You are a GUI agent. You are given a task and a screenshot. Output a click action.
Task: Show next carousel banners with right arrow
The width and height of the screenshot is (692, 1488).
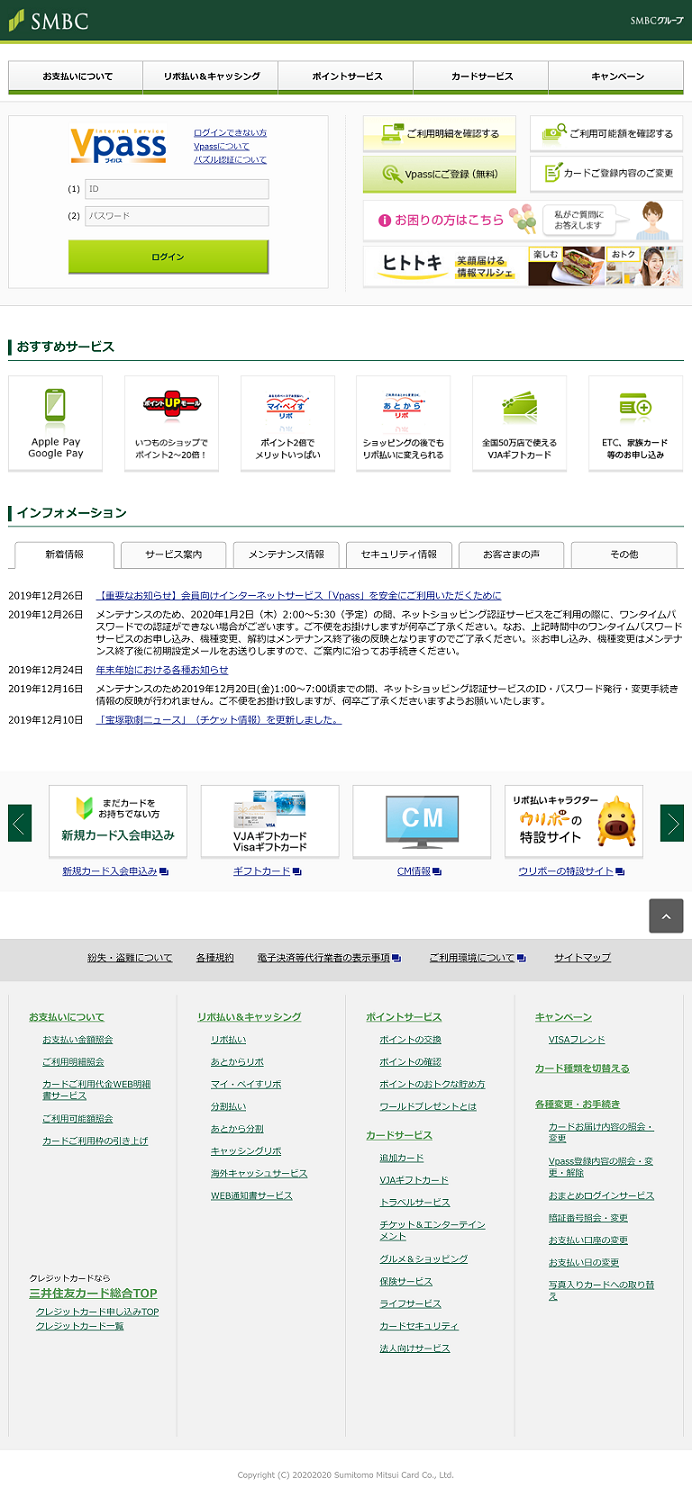672,823
